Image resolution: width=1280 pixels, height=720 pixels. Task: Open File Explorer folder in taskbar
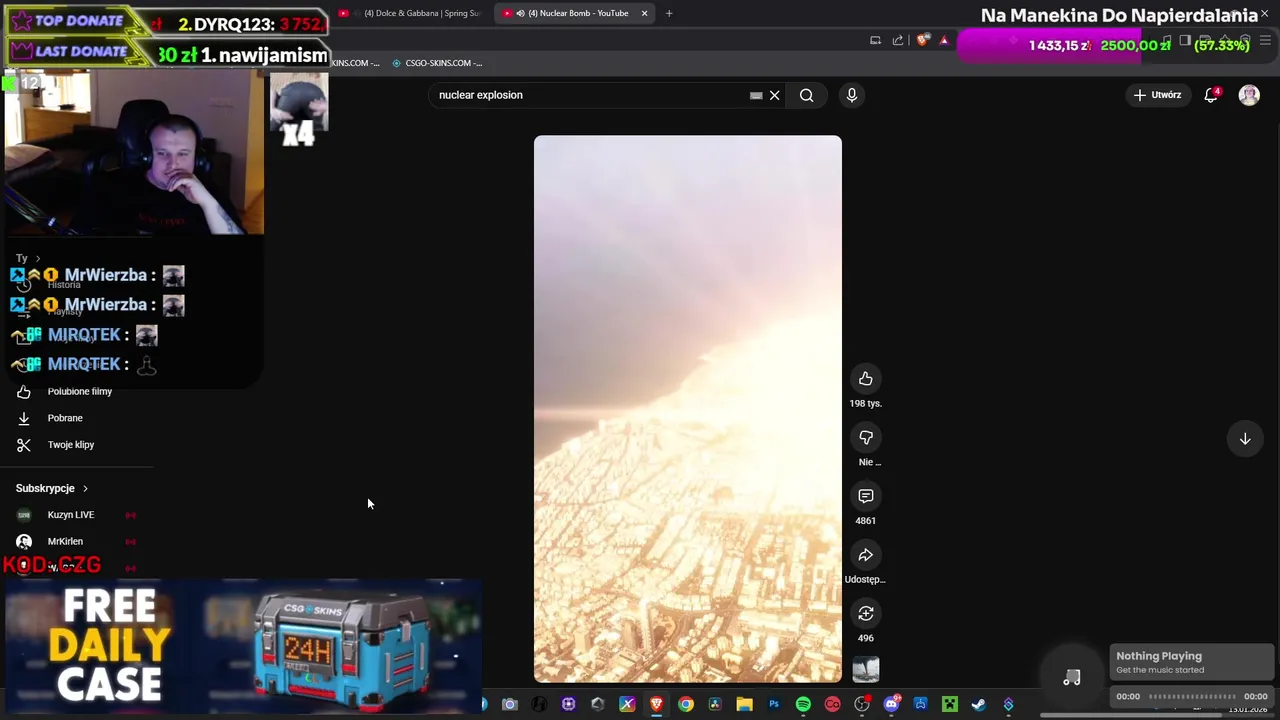pos(745,705)
